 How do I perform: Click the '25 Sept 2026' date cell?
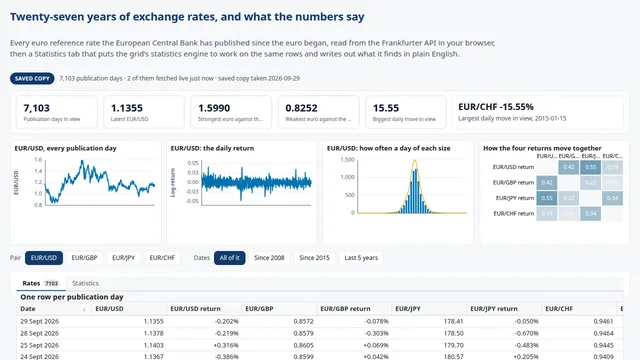point(54,345)
